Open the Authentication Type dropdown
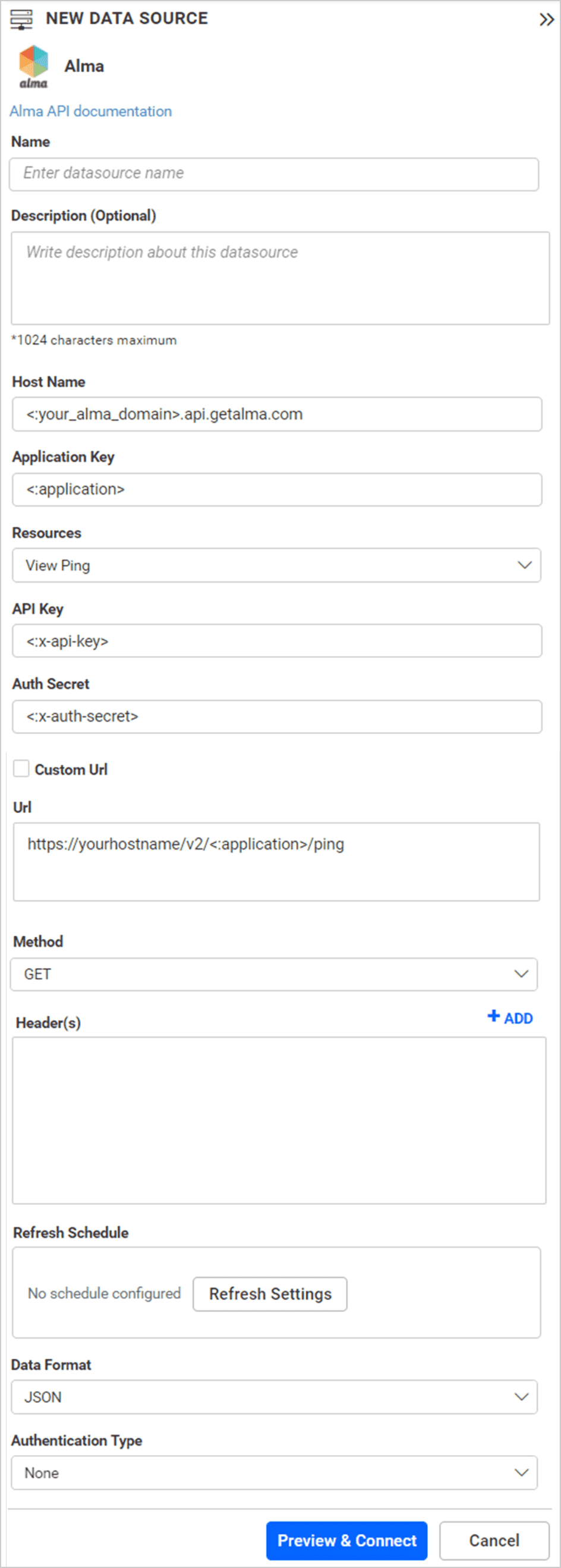The height and width of the screenshot is (1568, 561). point(274,1473)
